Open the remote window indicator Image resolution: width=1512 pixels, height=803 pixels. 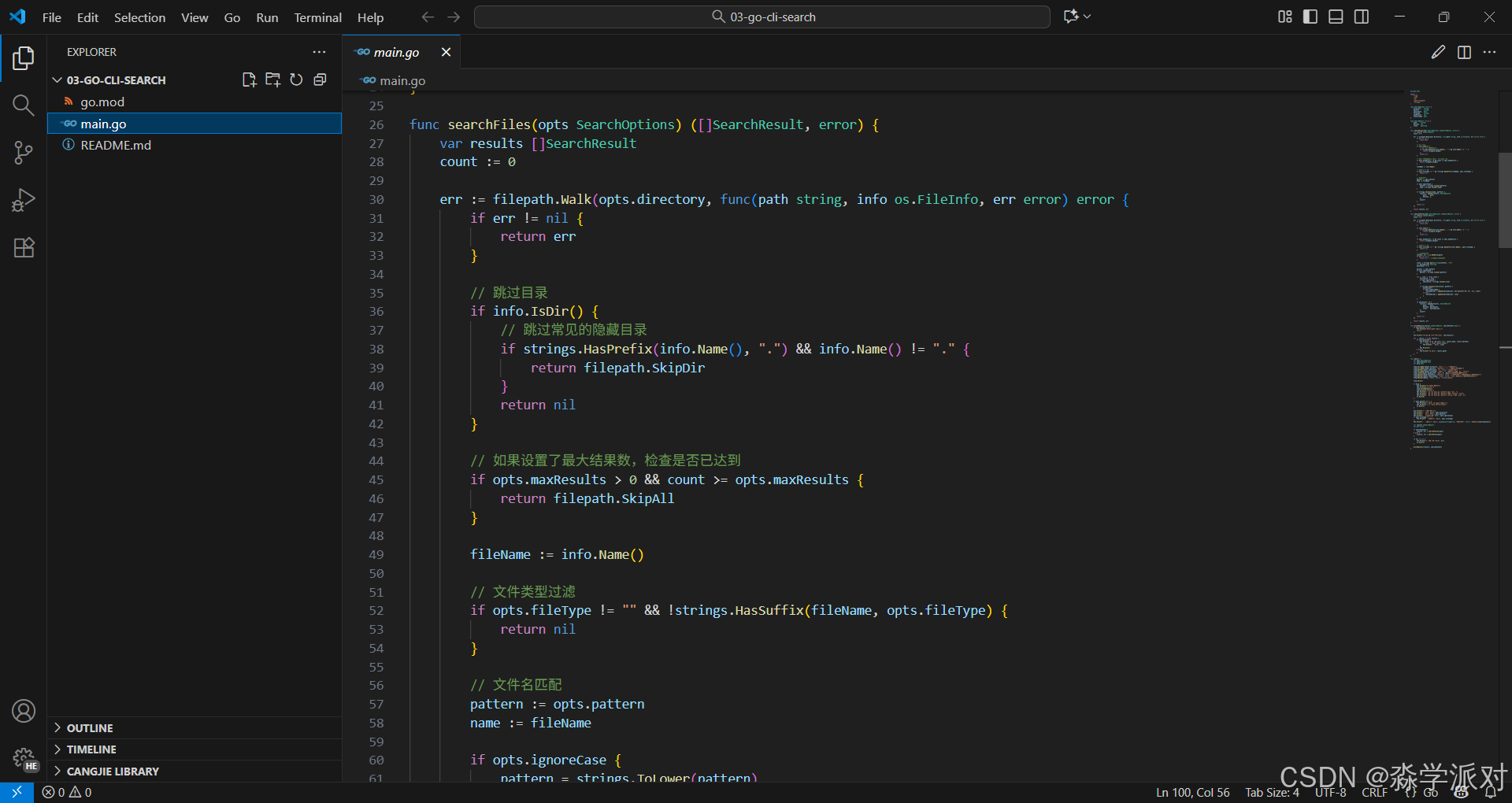(17, 792)
